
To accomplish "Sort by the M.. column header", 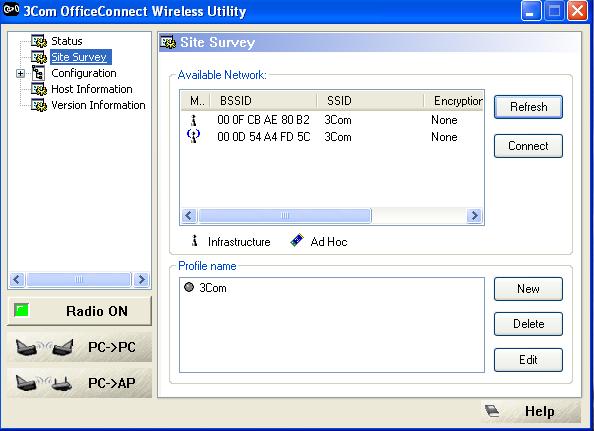I will tap(195, 101).
